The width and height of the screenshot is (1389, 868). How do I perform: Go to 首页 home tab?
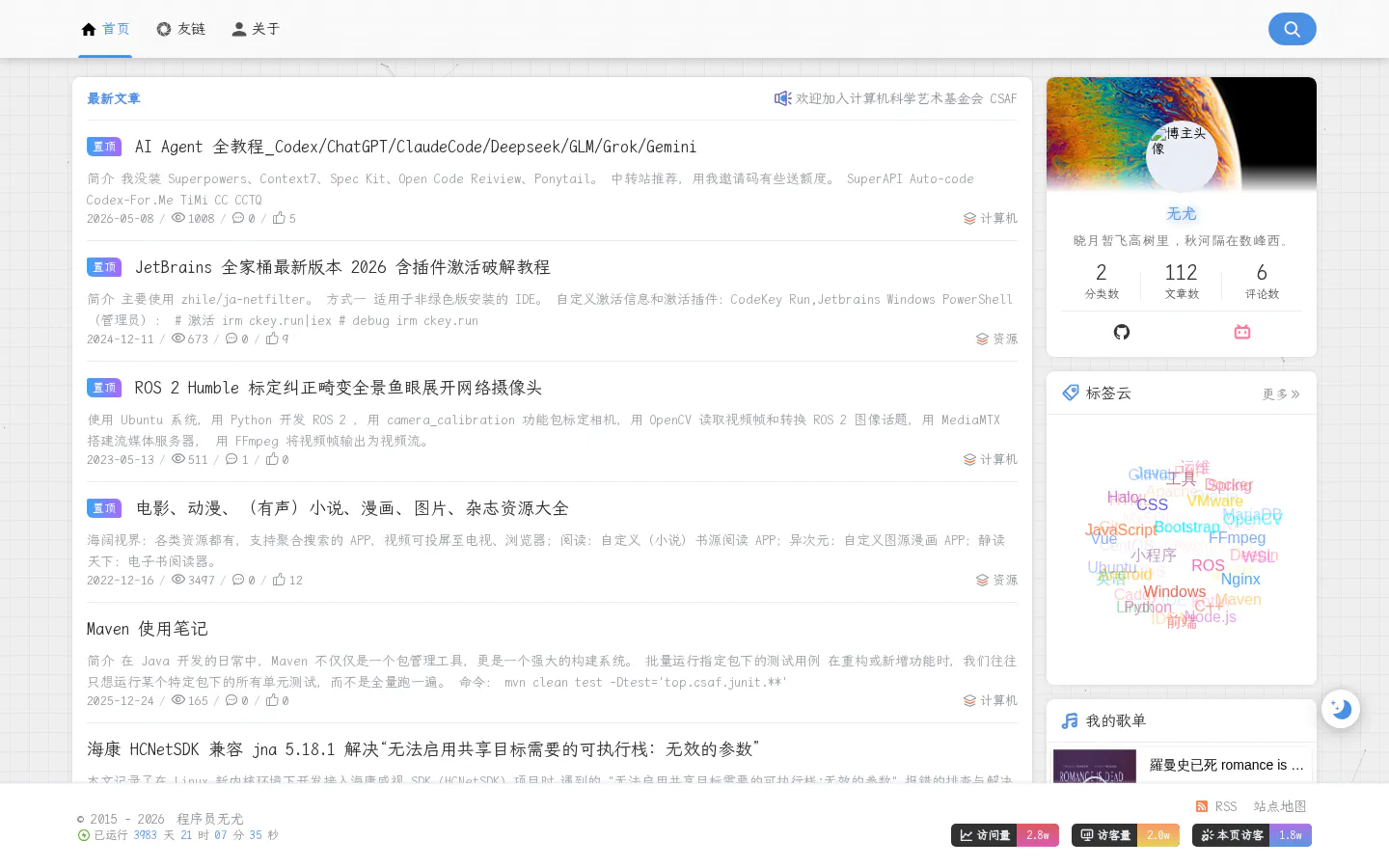coord(105,29)
